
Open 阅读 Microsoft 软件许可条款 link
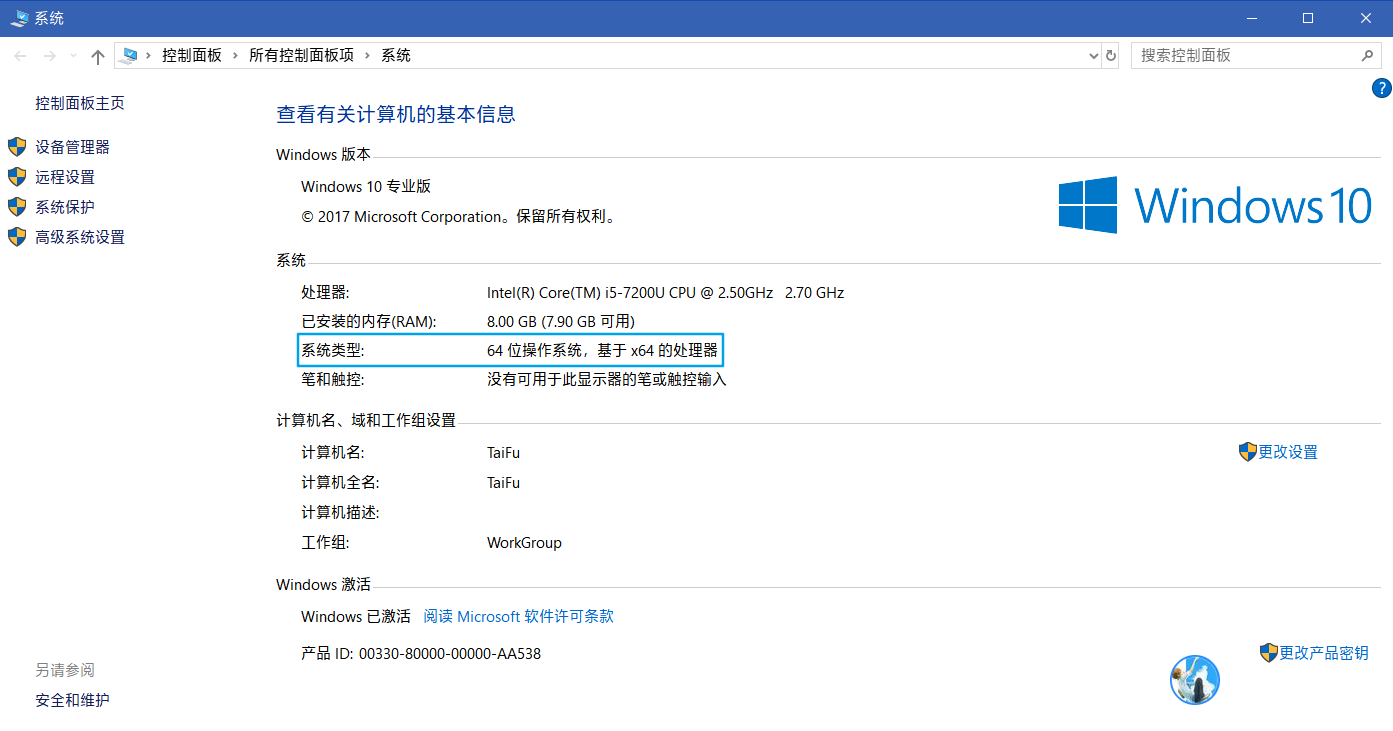[x=519, y=616]
